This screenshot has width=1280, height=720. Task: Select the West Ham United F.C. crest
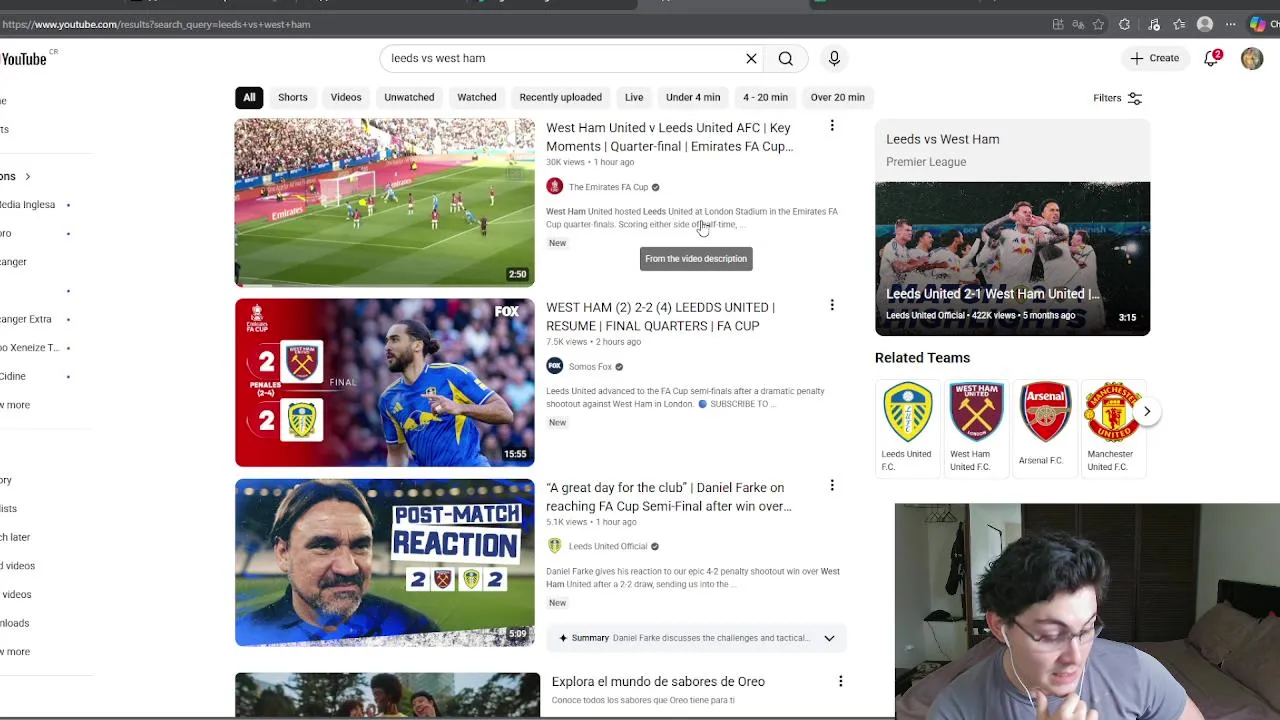[976, 412]
